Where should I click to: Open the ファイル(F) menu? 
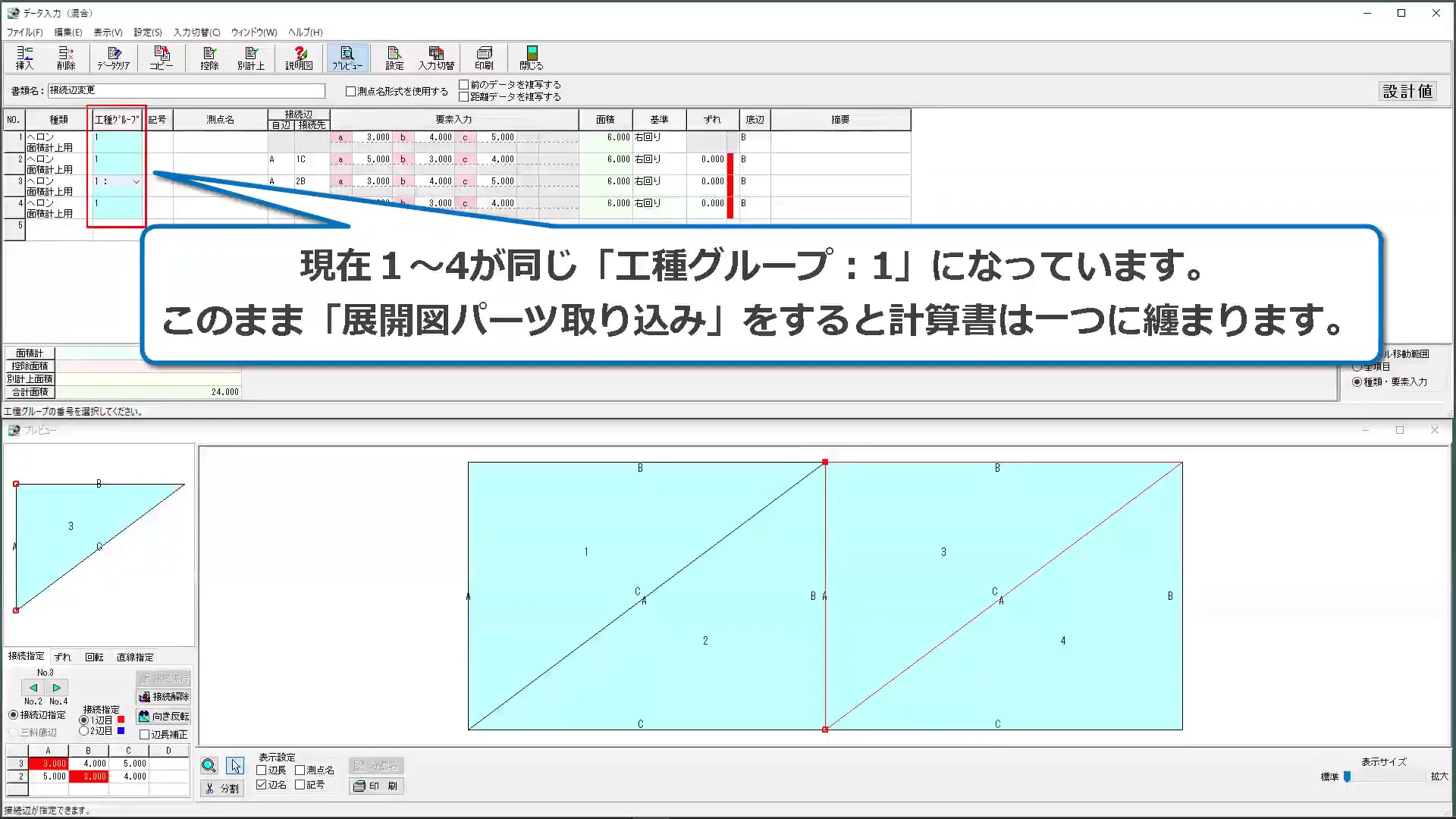25,33
